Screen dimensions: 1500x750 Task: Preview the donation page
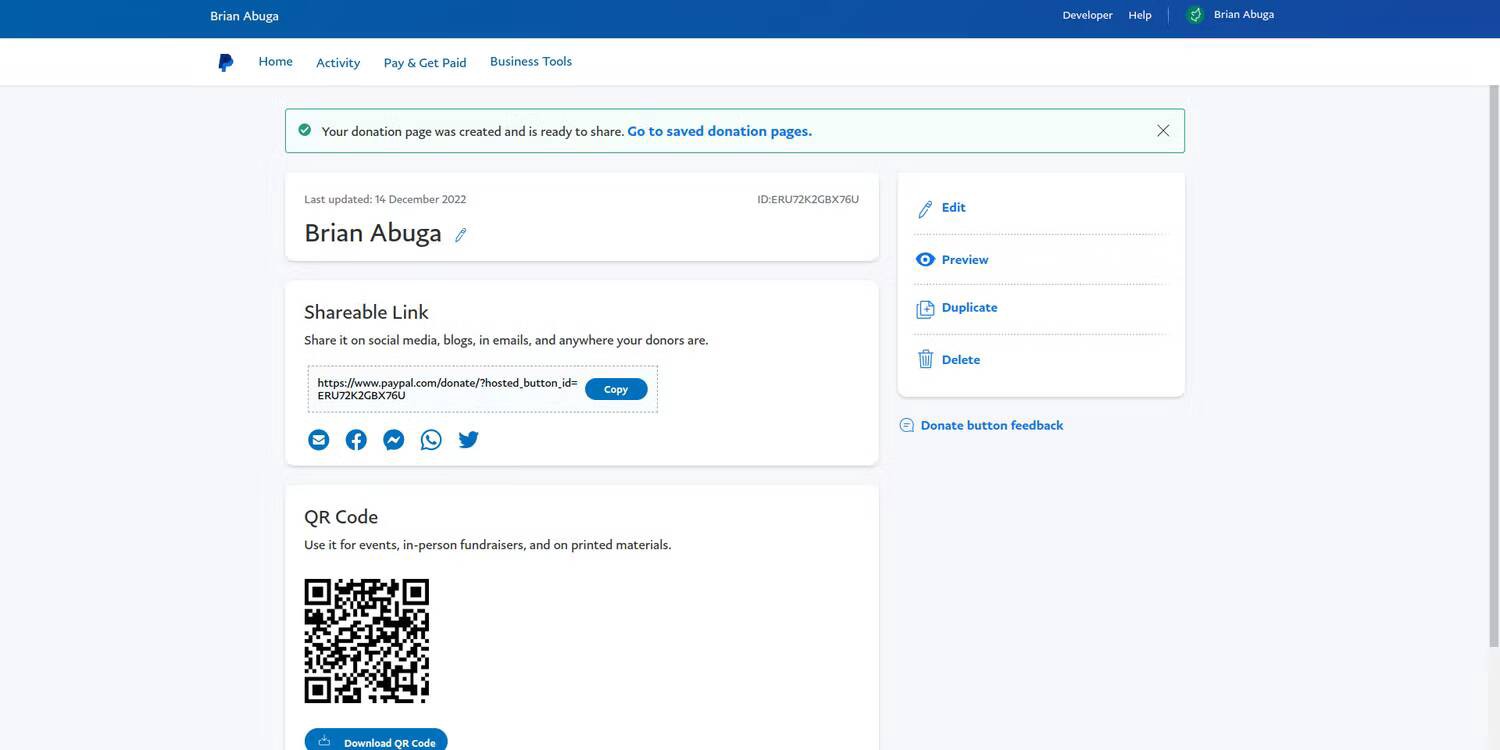pos(952,259)
